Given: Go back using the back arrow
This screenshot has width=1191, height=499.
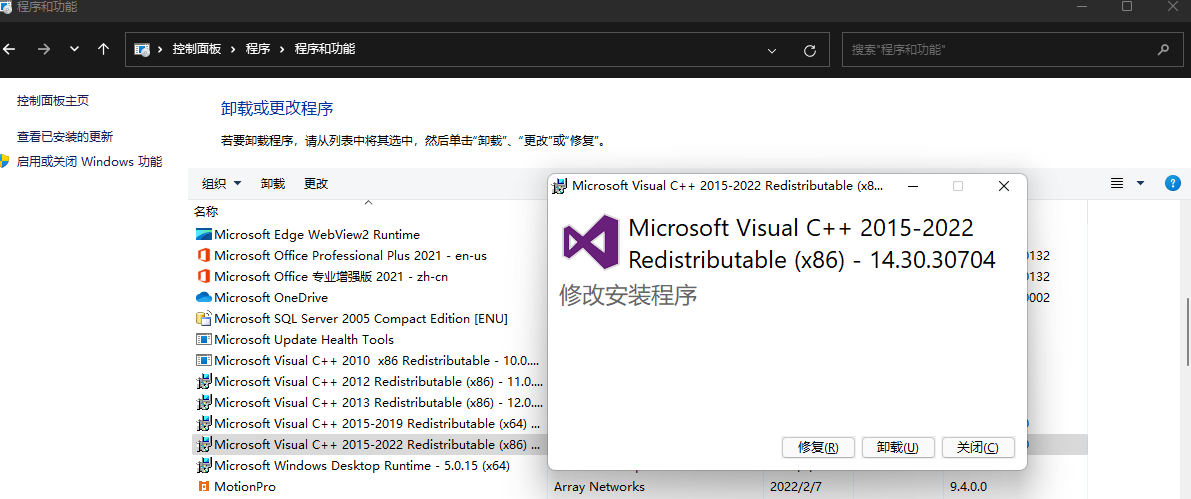Looking at the screenshot, I should (8, 49).
